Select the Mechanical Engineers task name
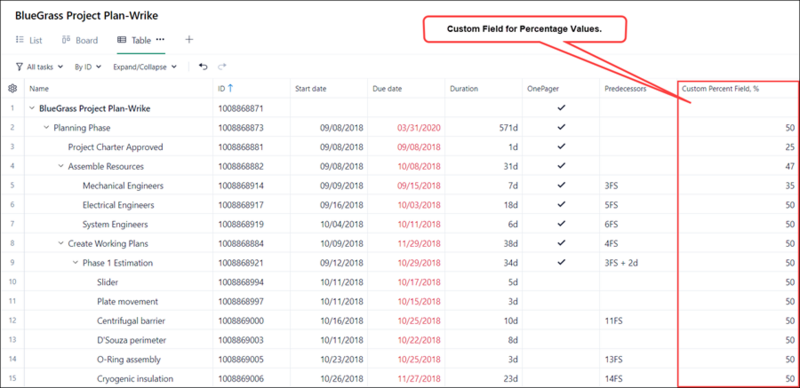The width and height of the screenshot is (800, 388). (123, 186)
